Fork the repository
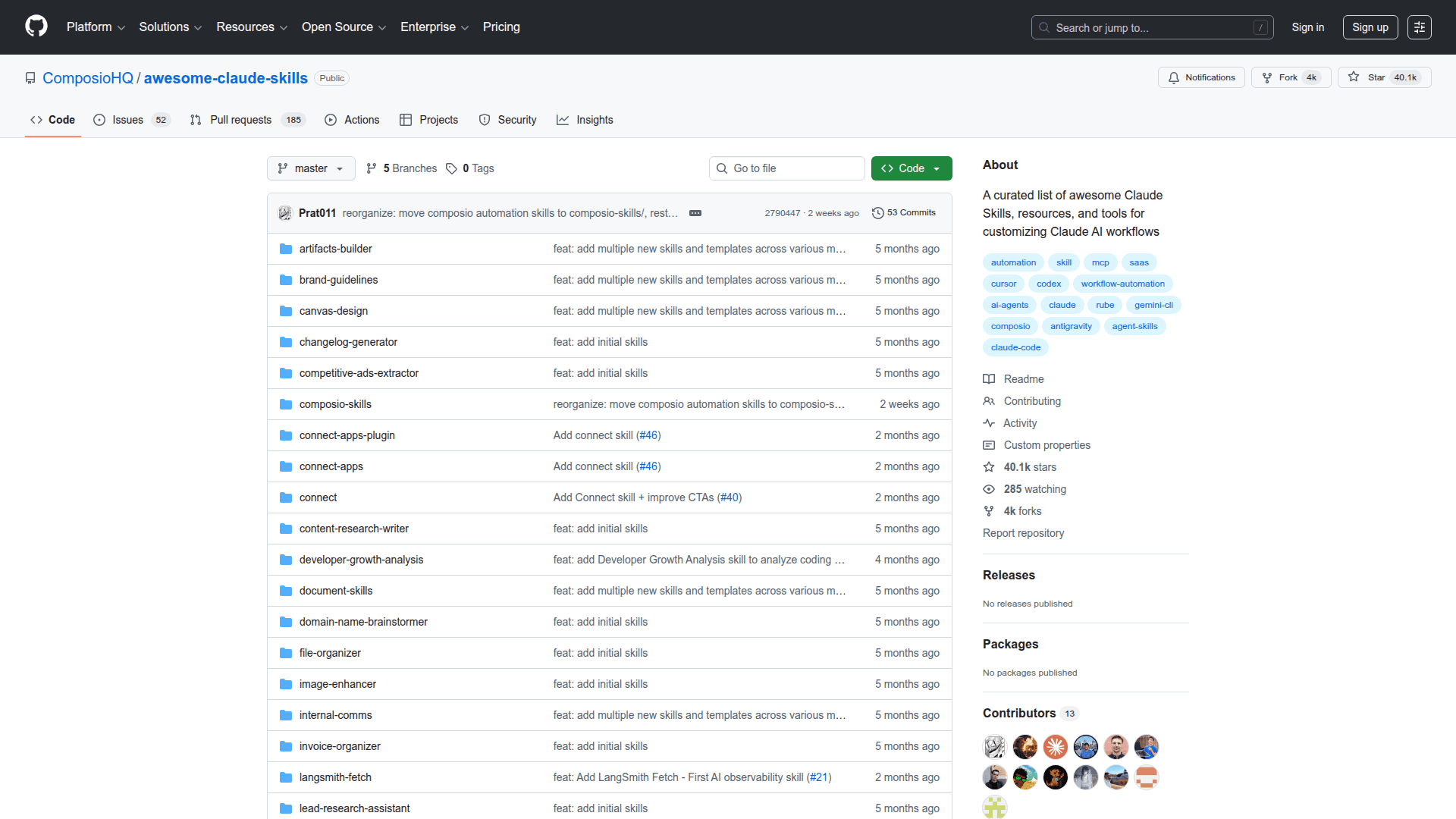Screen dimensions: 1456x819 [1280, 77]
